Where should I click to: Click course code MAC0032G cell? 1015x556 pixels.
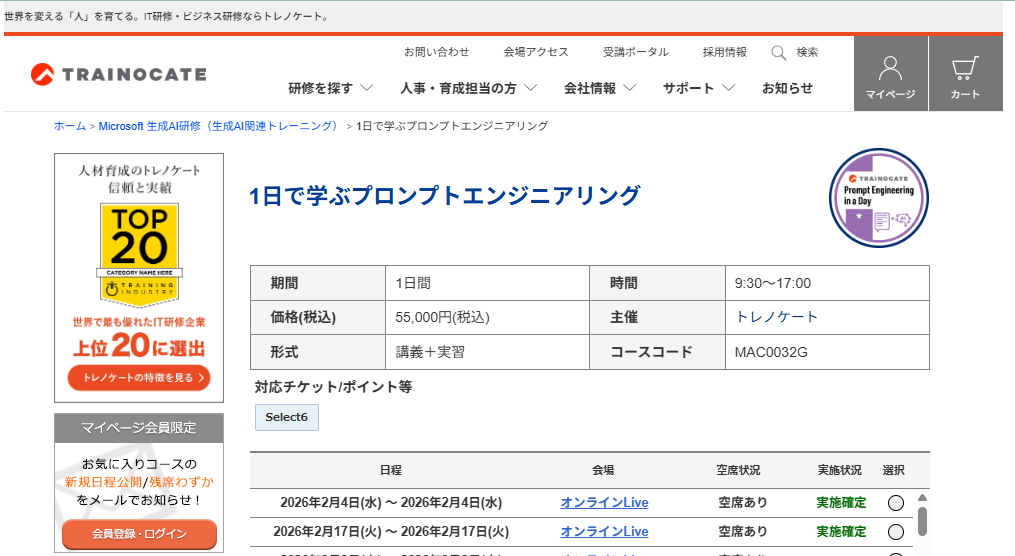click(827, 352)
